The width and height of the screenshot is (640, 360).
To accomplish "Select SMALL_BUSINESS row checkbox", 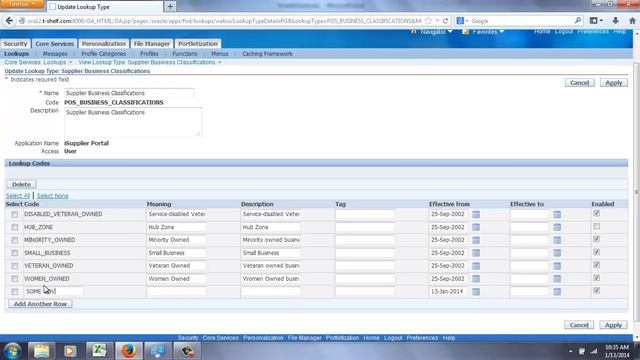I will tap(15, 253).
